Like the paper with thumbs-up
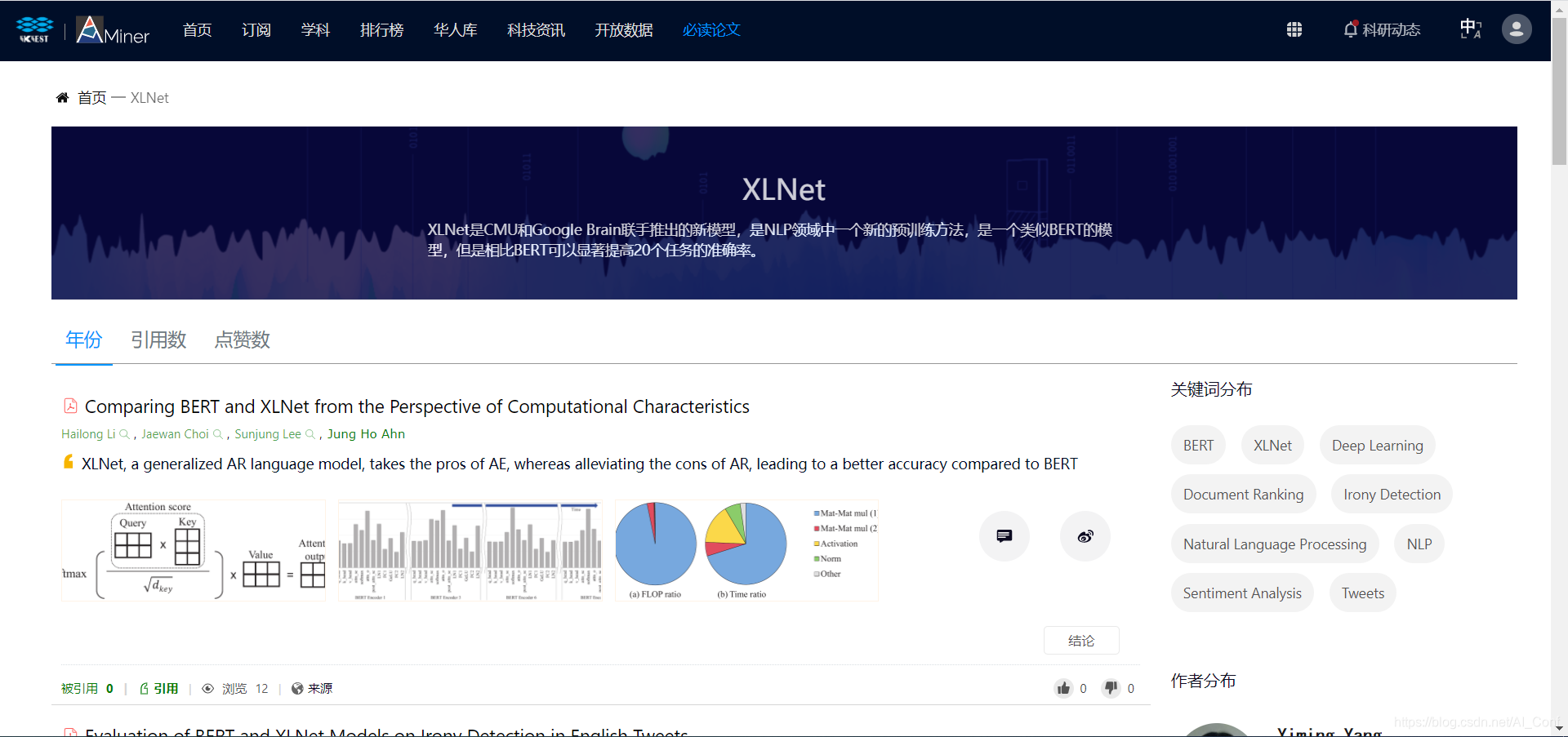This screenshot has width=1568, height=737. pyautogui.click(x=1063, y=688)
